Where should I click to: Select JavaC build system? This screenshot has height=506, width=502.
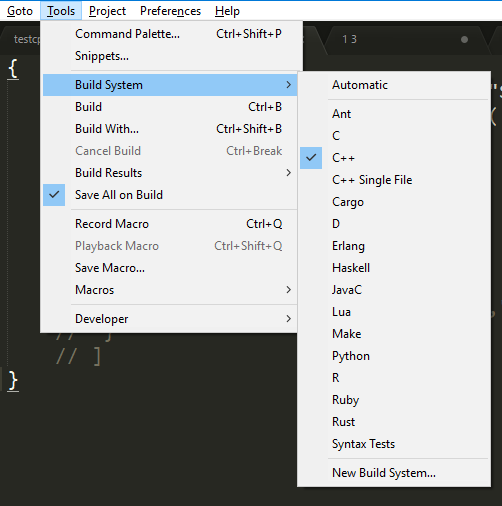coord(394,290)
